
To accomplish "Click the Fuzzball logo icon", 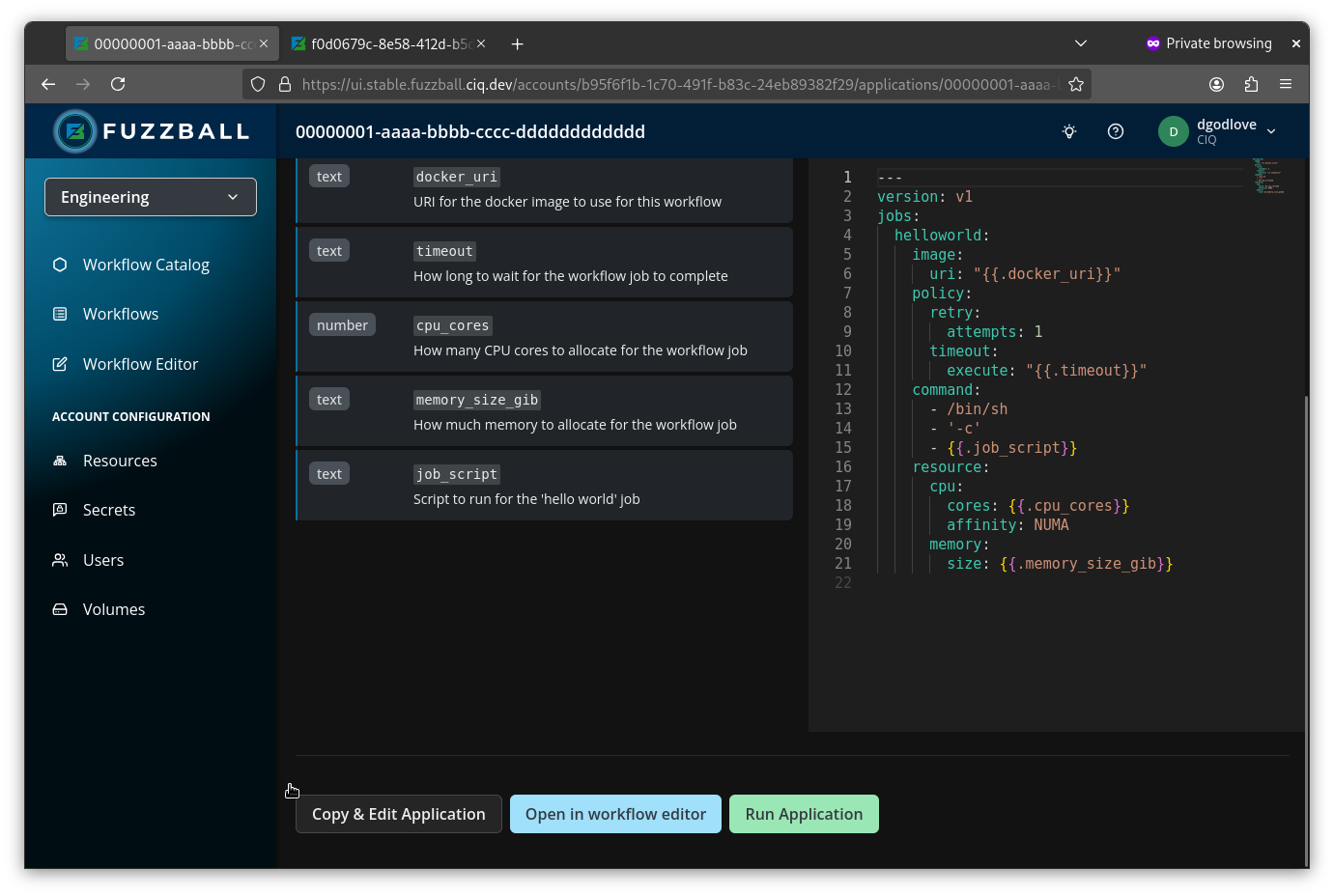I will point(75,131).
